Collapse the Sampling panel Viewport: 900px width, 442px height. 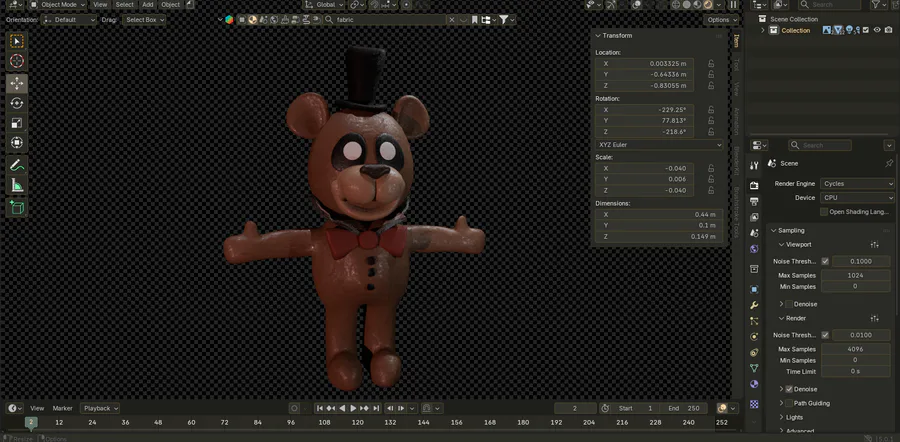click(x=773, y=230)
